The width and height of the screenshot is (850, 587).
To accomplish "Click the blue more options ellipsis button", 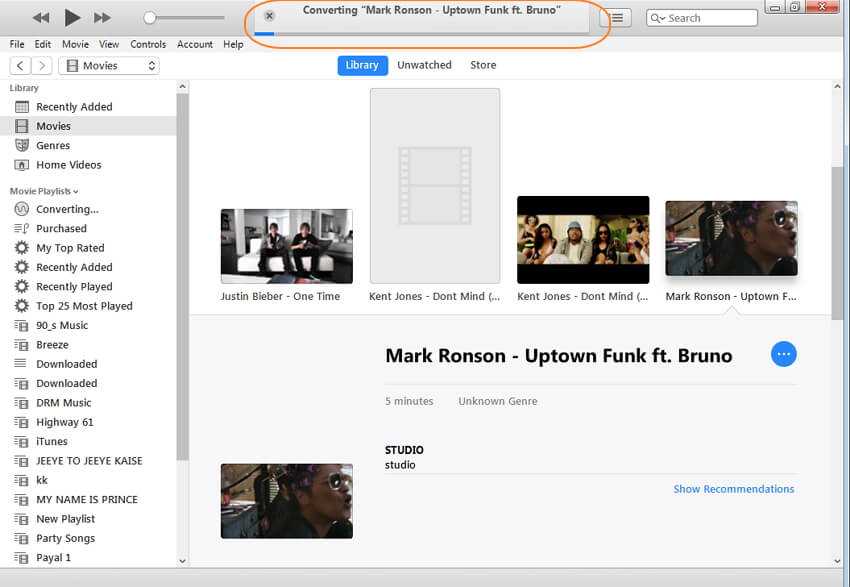I will [783, 354].
